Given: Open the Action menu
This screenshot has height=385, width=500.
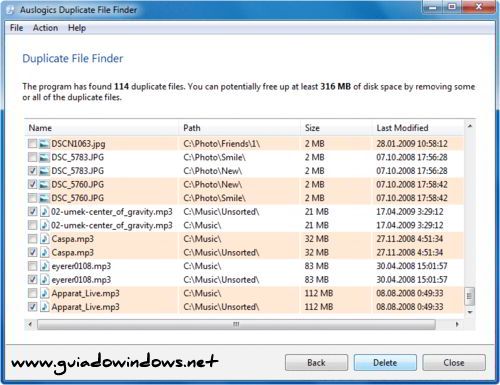Looking at the screenshot, I should 45,28.
